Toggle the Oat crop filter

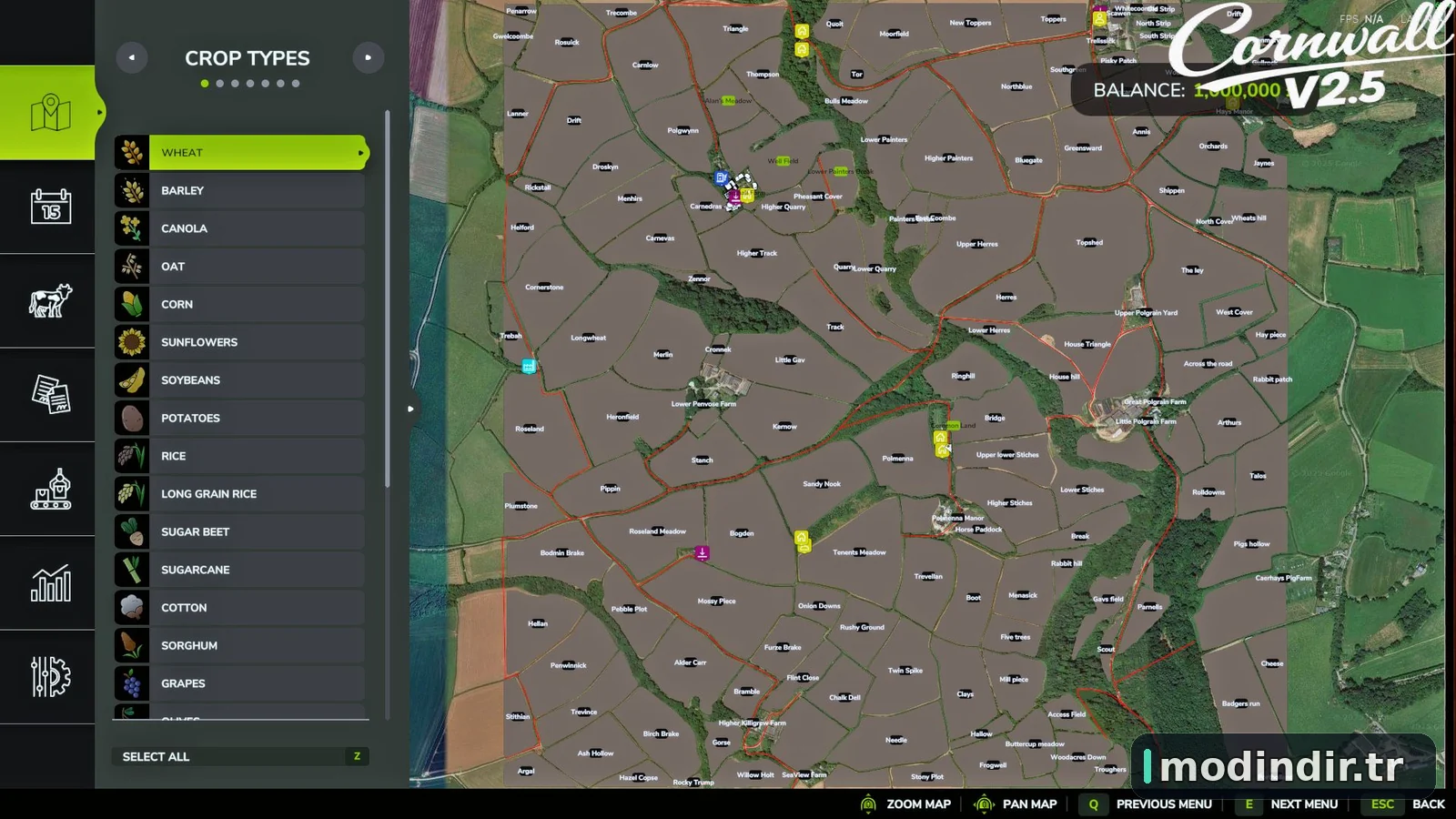click(239, 267)
